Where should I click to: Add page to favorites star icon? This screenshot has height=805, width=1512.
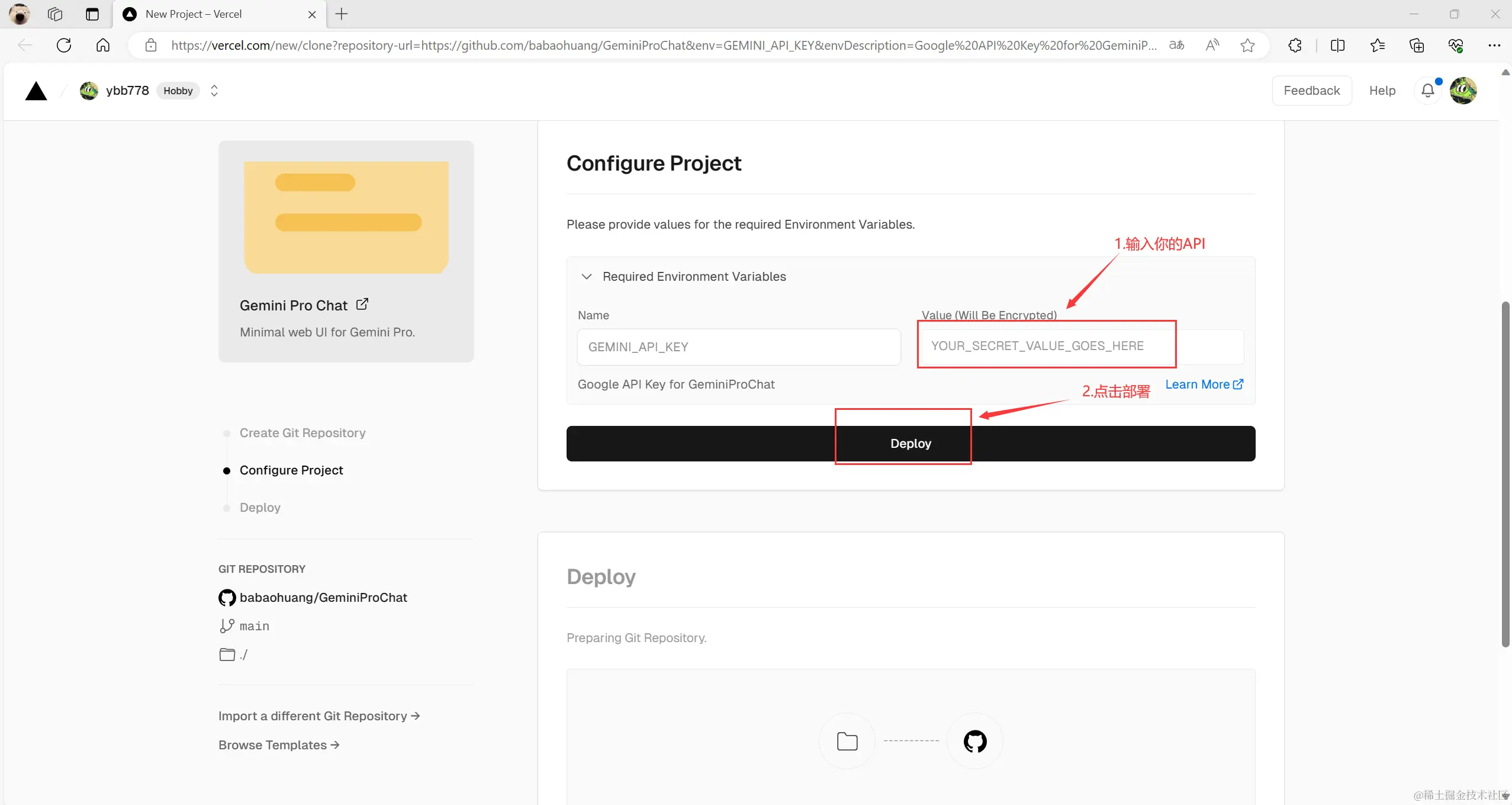click(x=1247, y=45)
